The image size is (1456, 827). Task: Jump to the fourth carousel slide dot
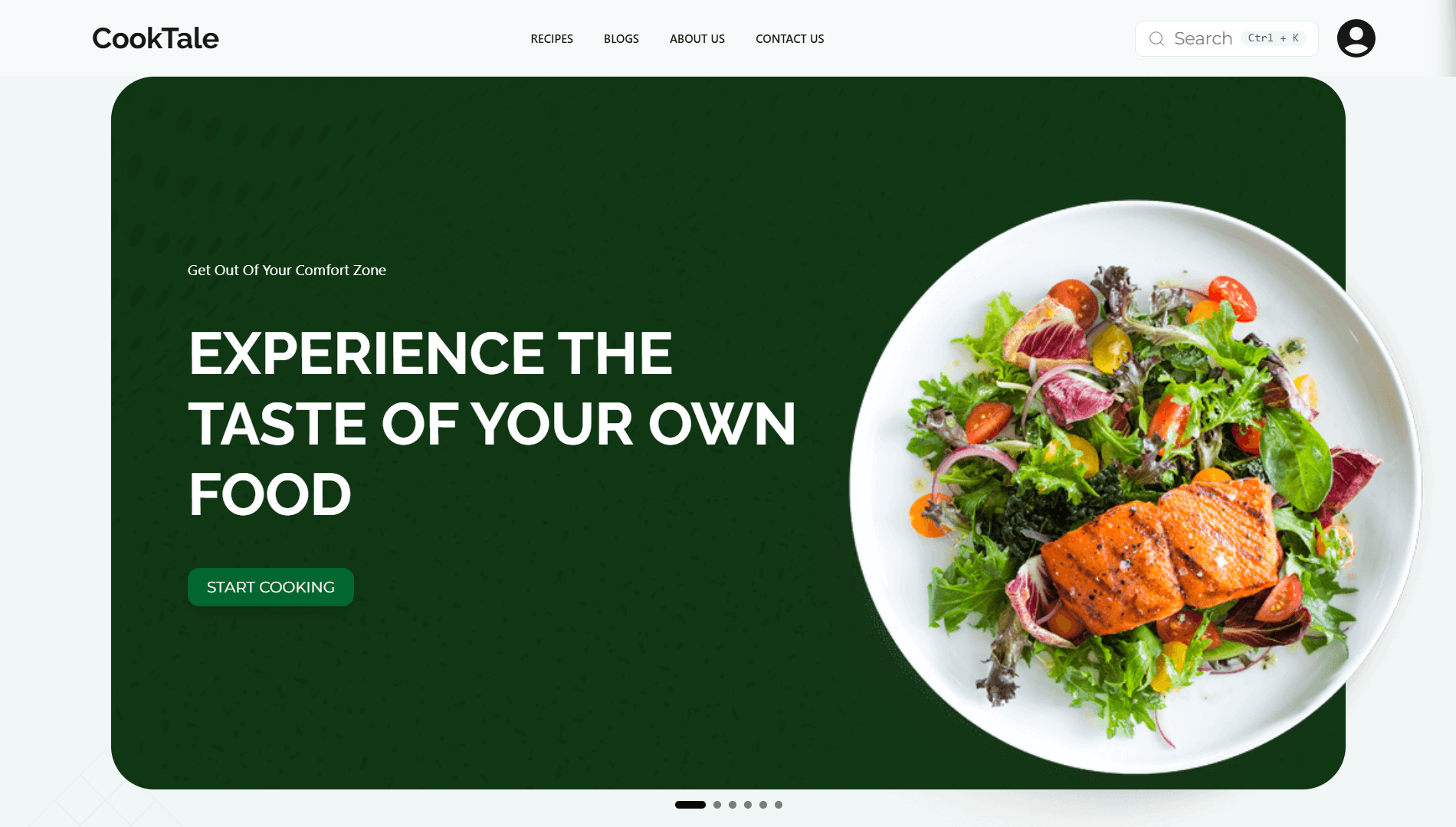point(748,805)
